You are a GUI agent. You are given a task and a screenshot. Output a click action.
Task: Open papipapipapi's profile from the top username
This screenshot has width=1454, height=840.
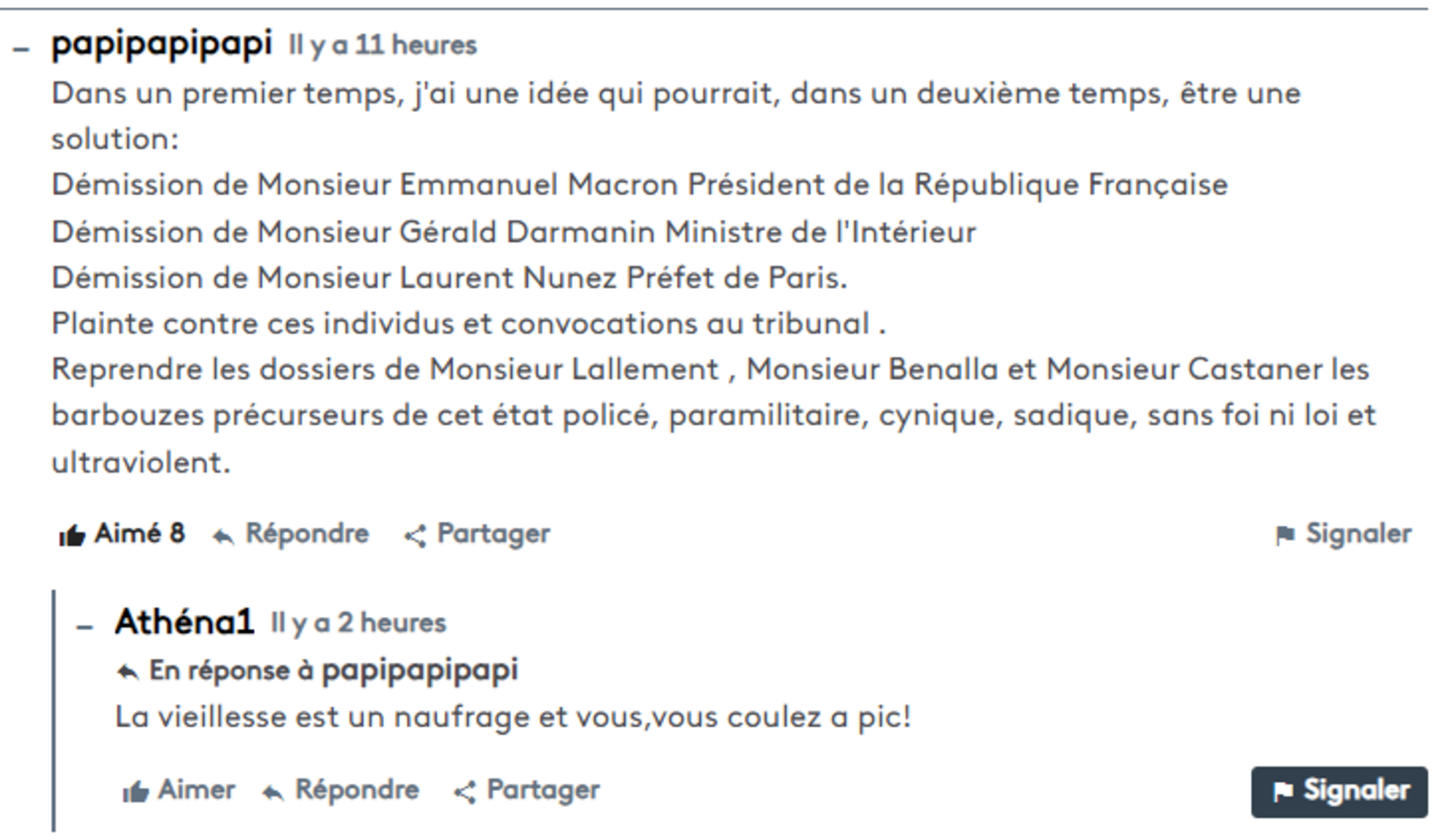(162, 45)
